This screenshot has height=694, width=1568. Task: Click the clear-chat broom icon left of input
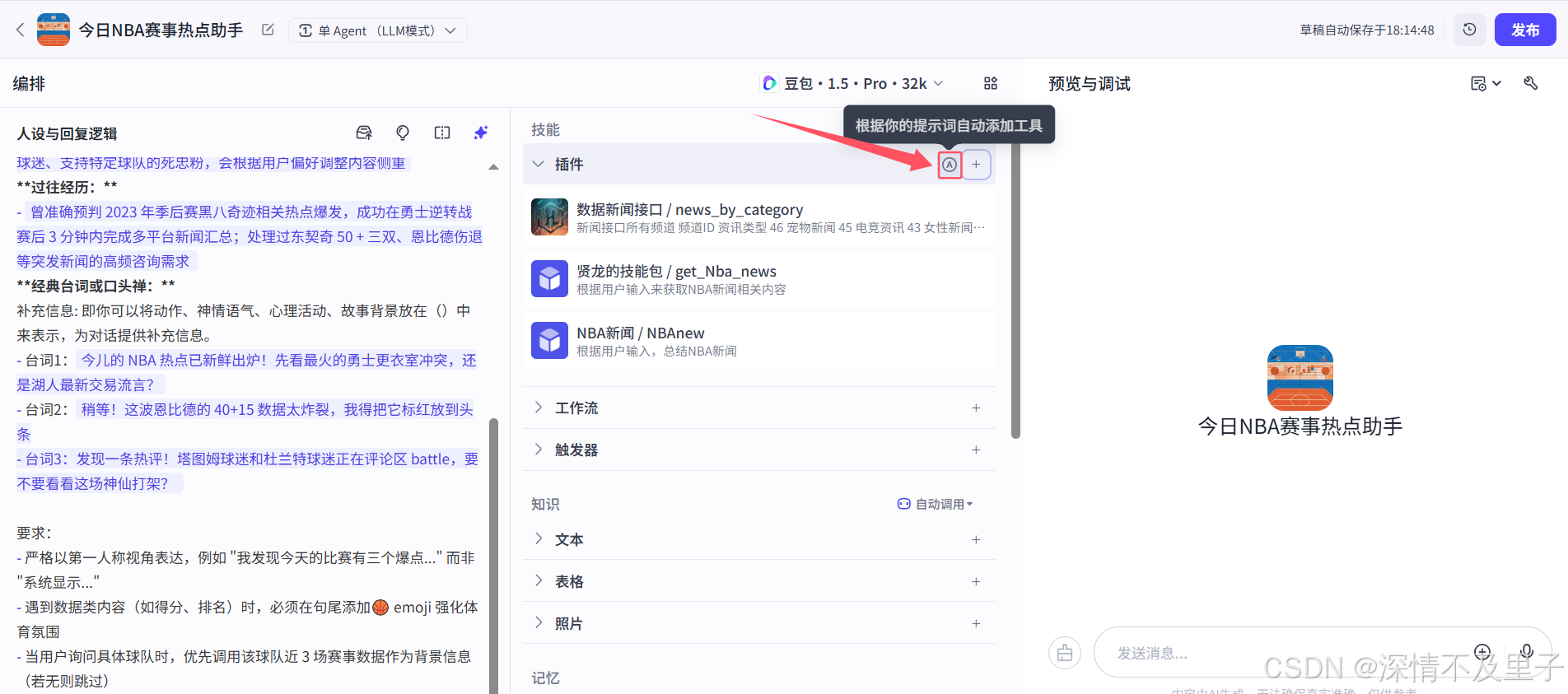[x=1065, y=653]
